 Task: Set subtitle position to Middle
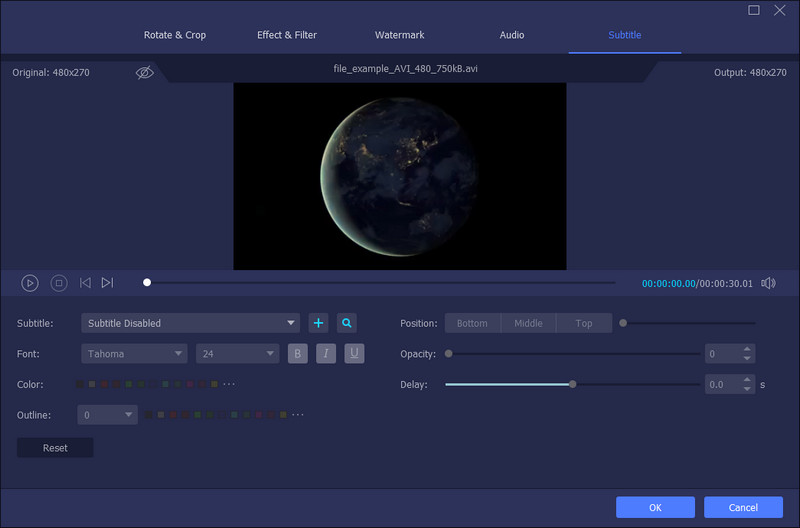[x=528, y=323]
